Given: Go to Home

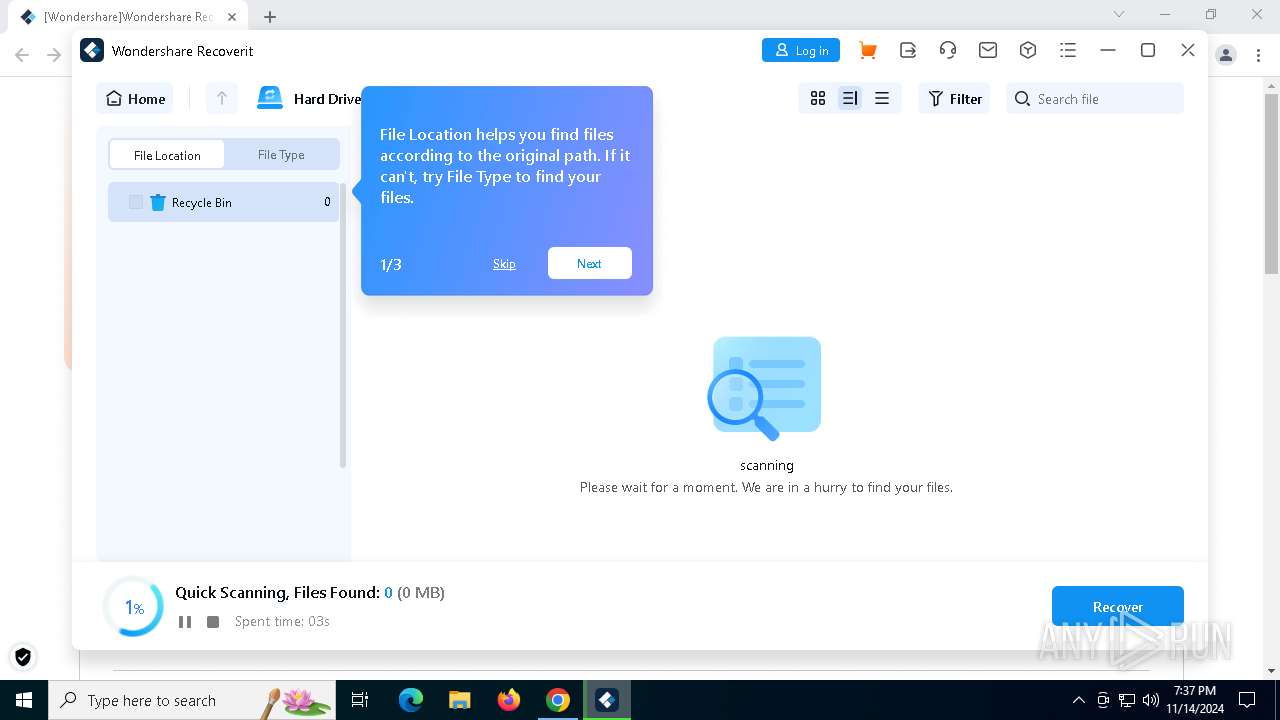Looking at the screenshot, I should [x=135, y=98].
